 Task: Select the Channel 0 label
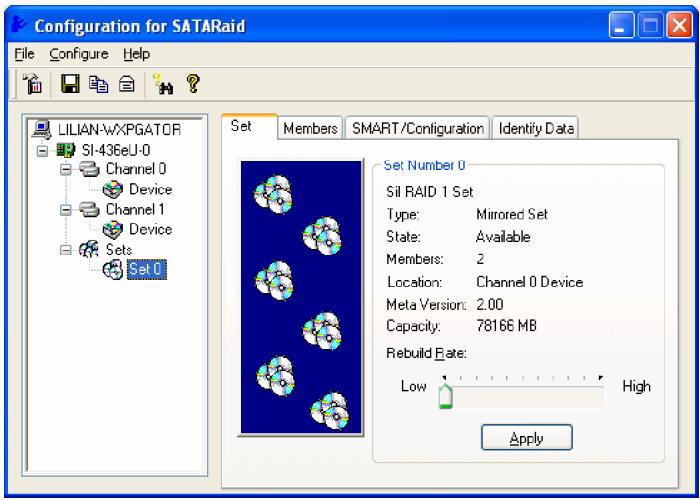click(136, 169)
